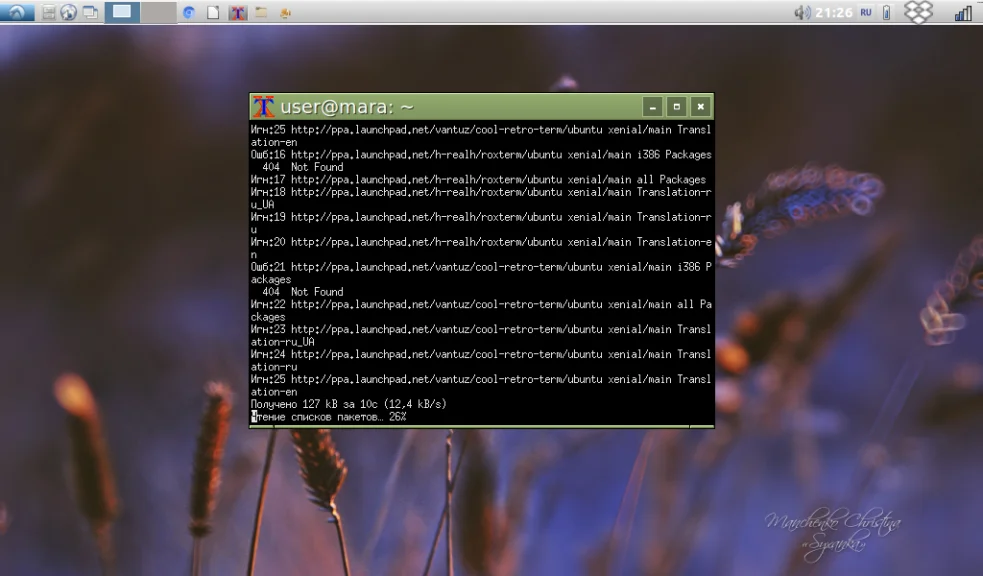Launch the file manager from the panel
Screen dimensions: 983x576
pyautogui.click(x=48, y=12)
